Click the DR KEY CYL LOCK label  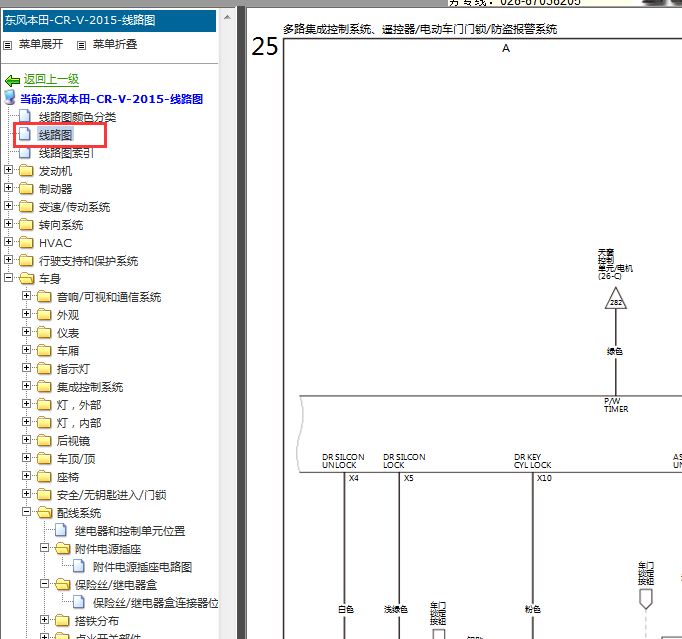[532, 461]
